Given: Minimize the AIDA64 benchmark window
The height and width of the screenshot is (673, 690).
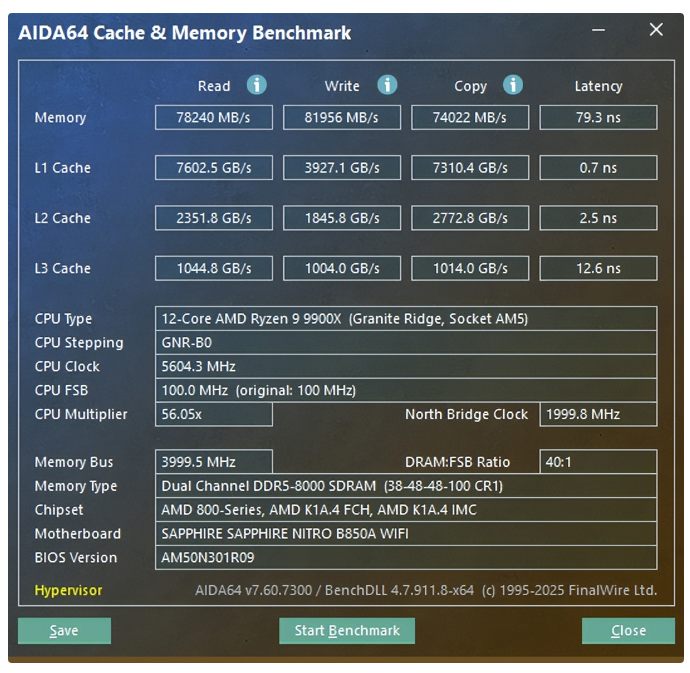Looking at the screenshot, I should pyautogui.click(x=599, y=31).
